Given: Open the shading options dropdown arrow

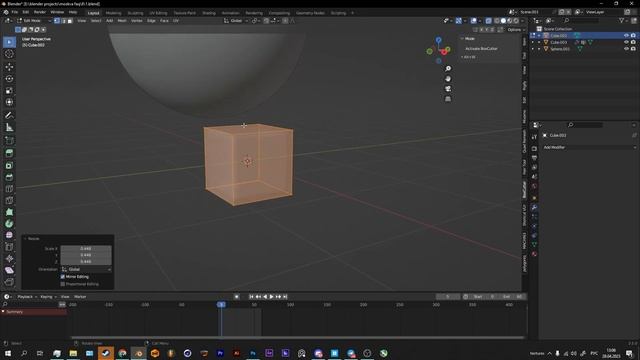Looking at the screenshot, I should 522,20.
